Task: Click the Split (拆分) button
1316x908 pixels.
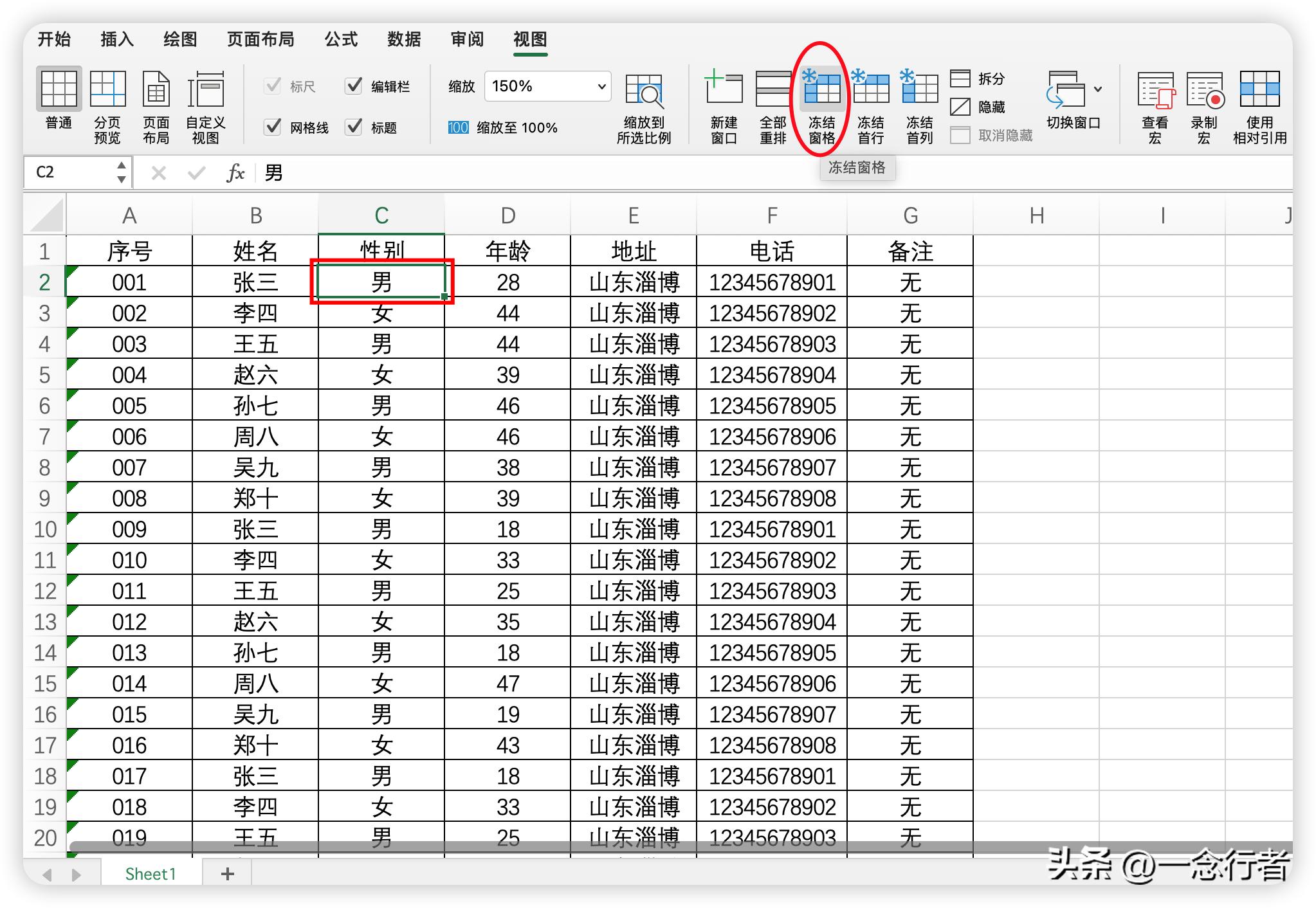Action: pyautogui.click(x=978, y=78)
